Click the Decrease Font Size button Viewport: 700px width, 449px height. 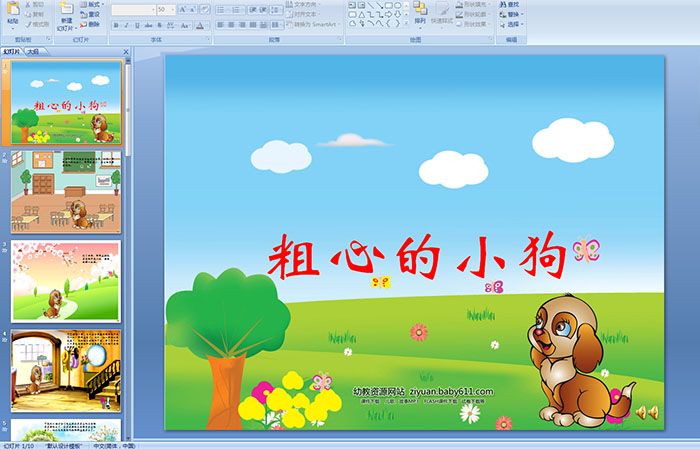point(192,9)
